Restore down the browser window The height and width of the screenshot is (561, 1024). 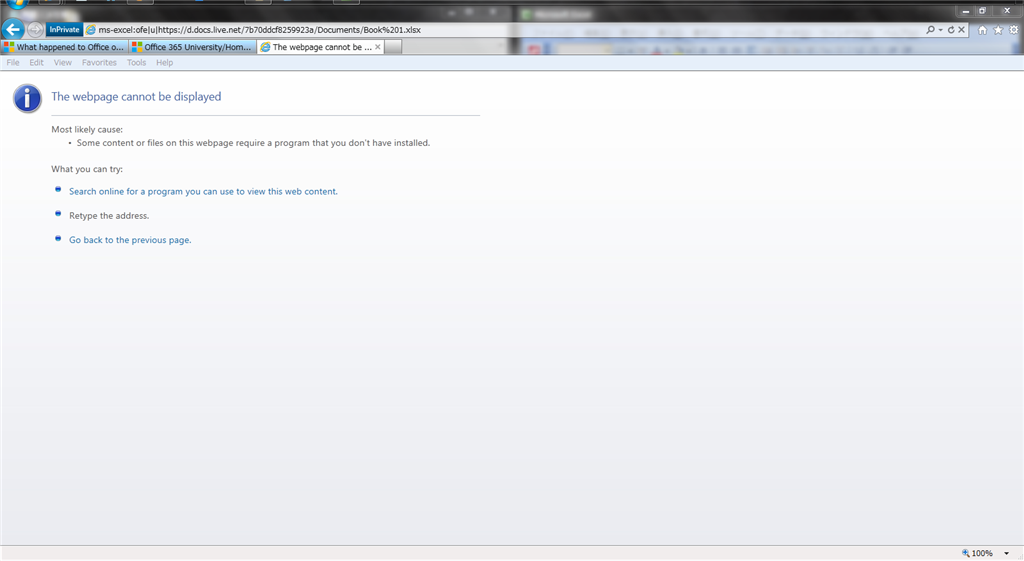coord(982,11)
